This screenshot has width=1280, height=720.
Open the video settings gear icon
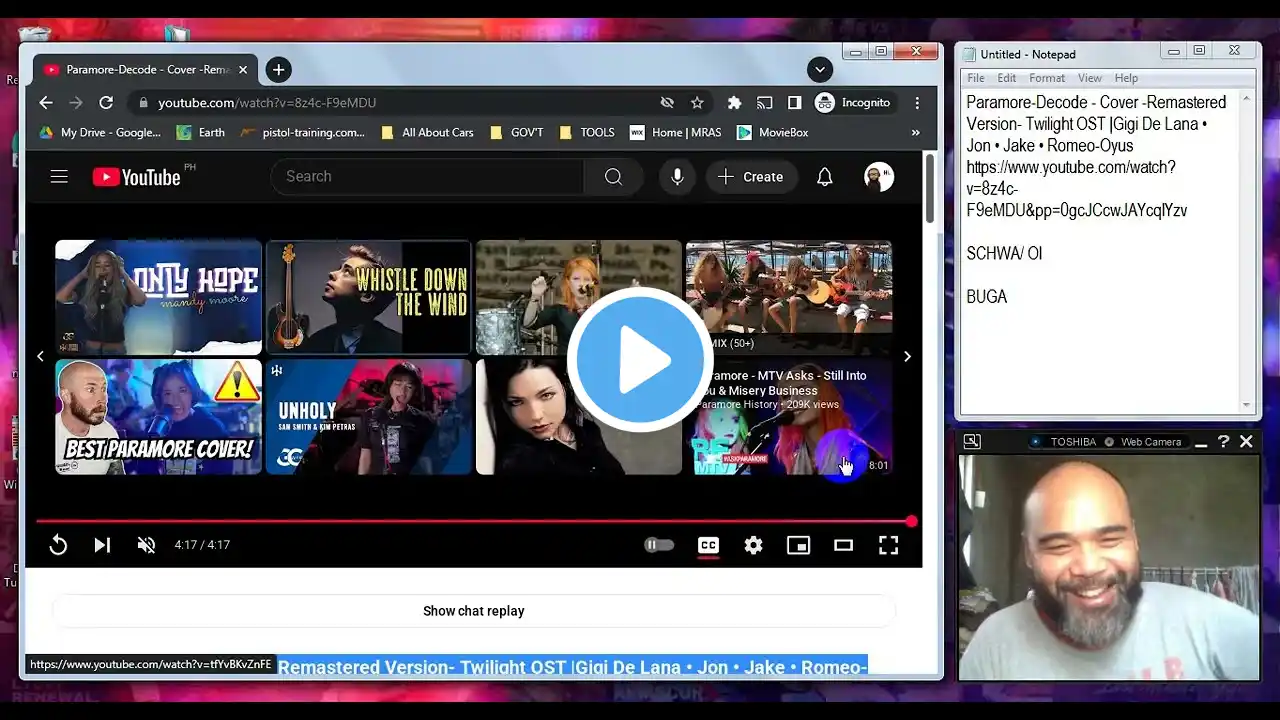click(x=753, y=545)
